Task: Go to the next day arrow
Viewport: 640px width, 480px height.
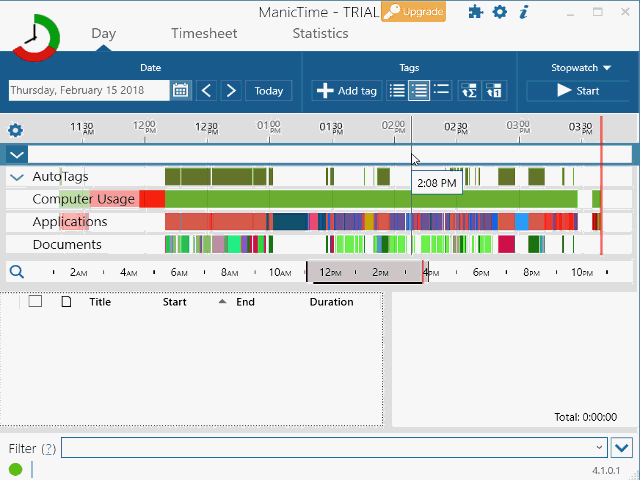Action: (x=231, y=90)
